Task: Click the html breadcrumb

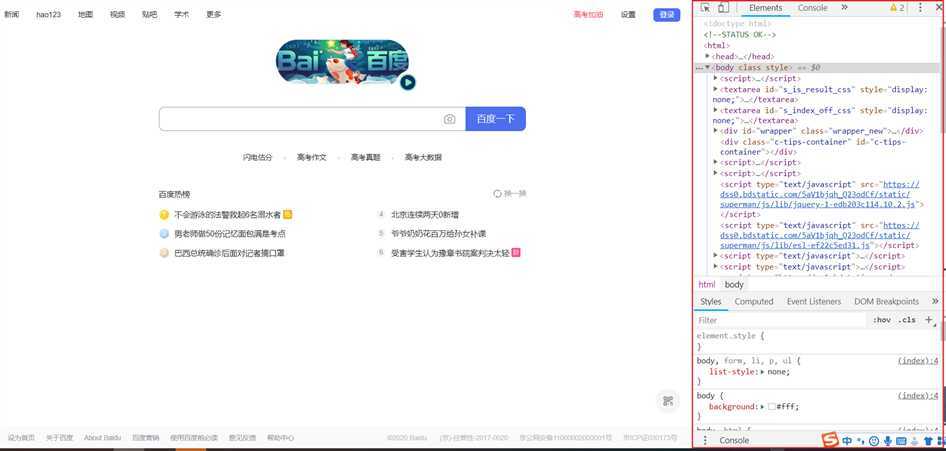Action: pyautogui.click(x=706, y=285)
